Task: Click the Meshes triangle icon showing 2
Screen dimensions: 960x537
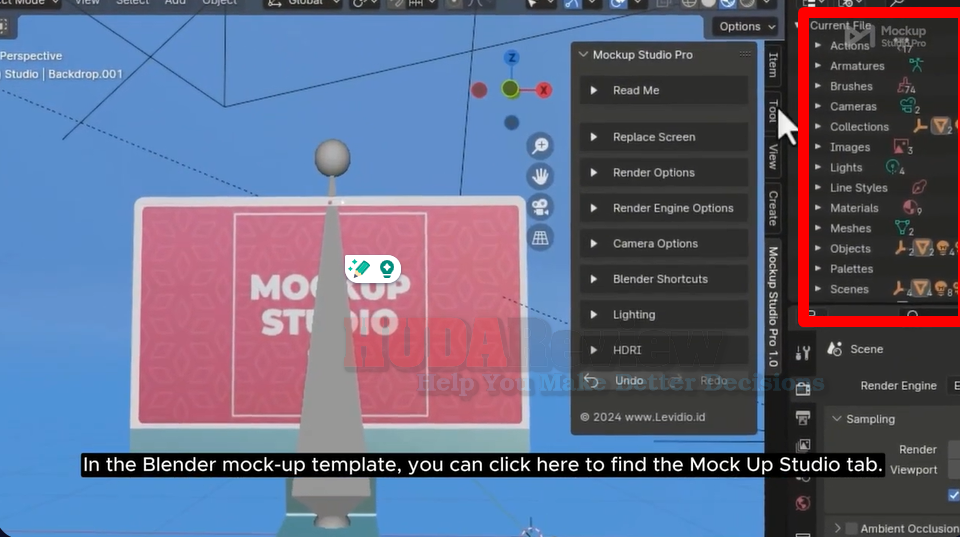Action: [x=903, y=228]
